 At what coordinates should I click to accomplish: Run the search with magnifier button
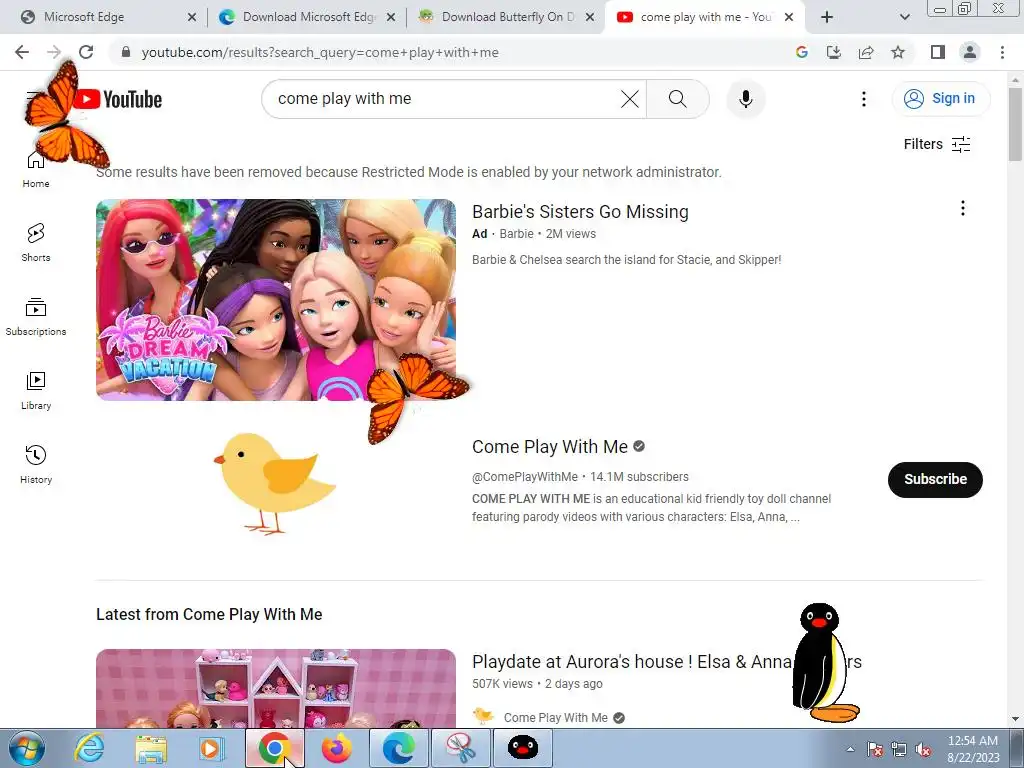(678, 99)
